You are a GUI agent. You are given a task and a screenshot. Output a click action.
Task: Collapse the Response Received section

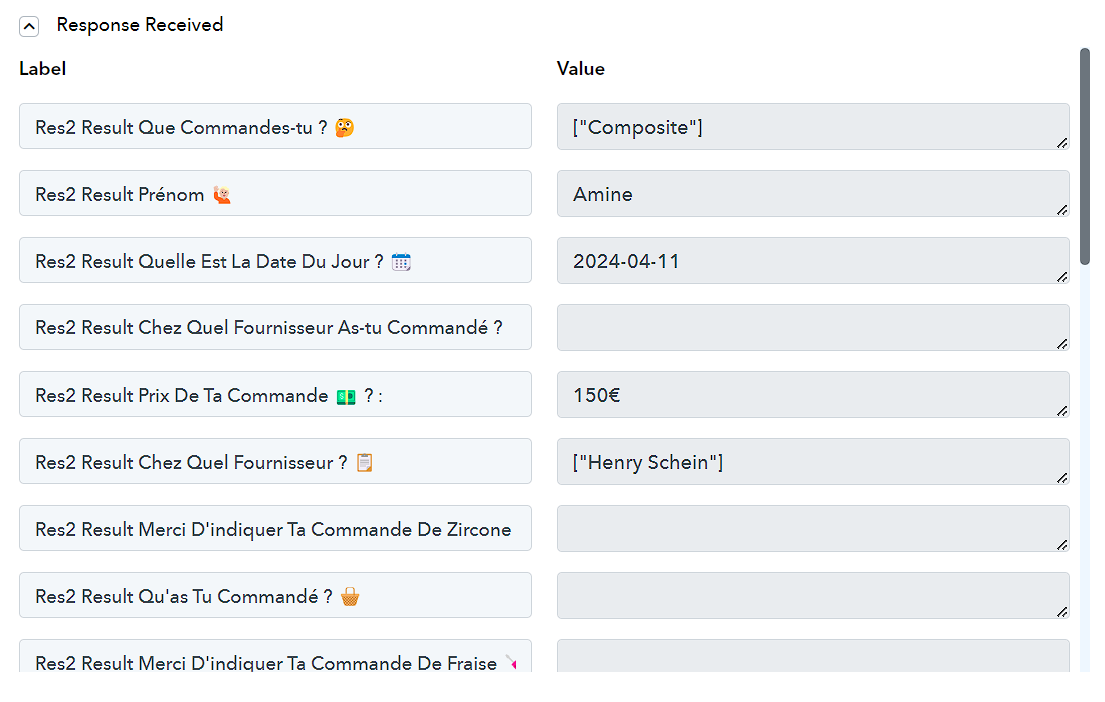pos(29,27)
